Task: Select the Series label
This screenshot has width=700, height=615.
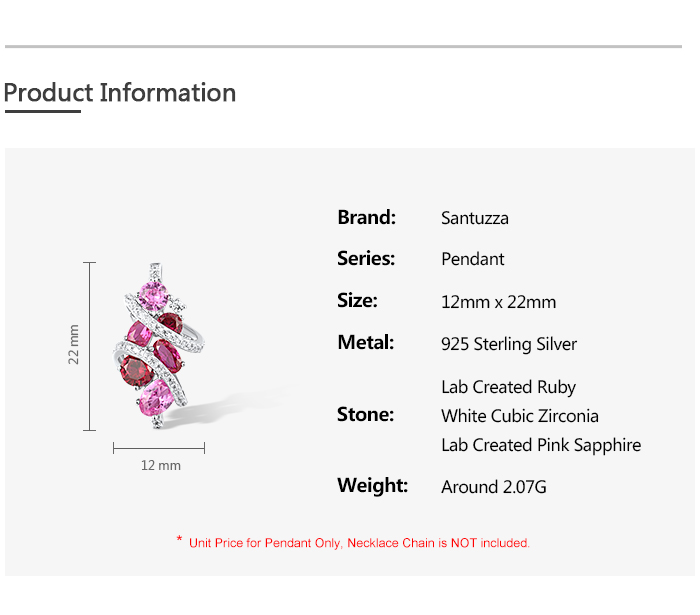Action: 366,258
